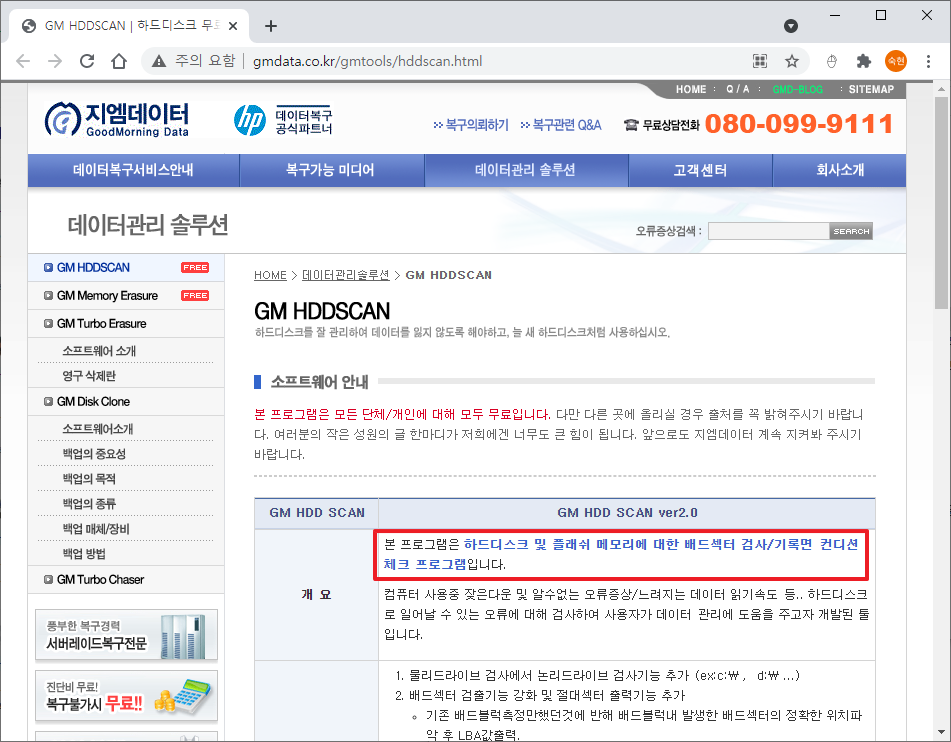Image resolution: width=951 pixels, height=742 pixels.
Task: Open the 데이터복구서비스안내 menu
Action: (133, 170)
